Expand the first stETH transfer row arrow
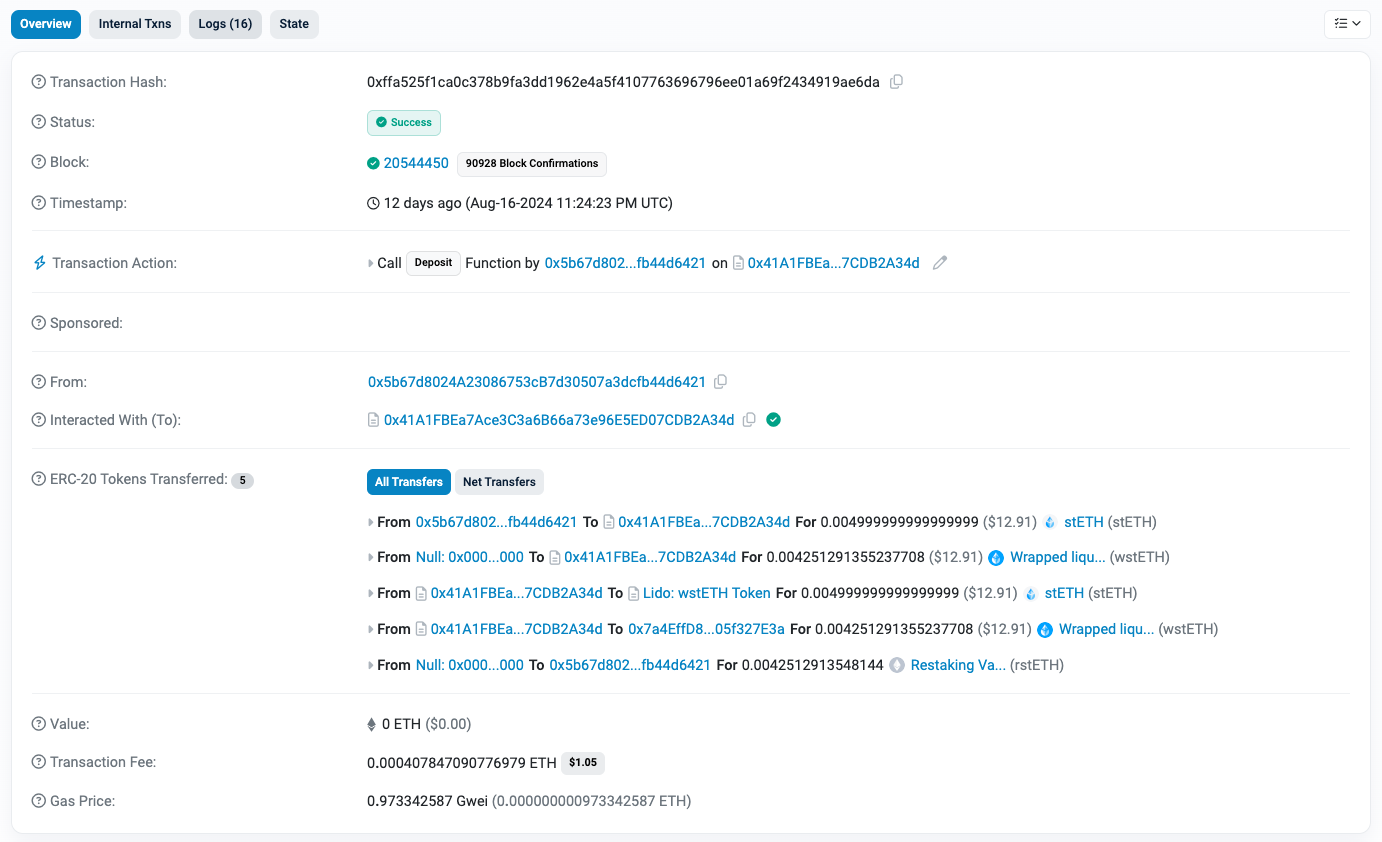The height and width of the screenshot is (842, 1382). [371, 522]
